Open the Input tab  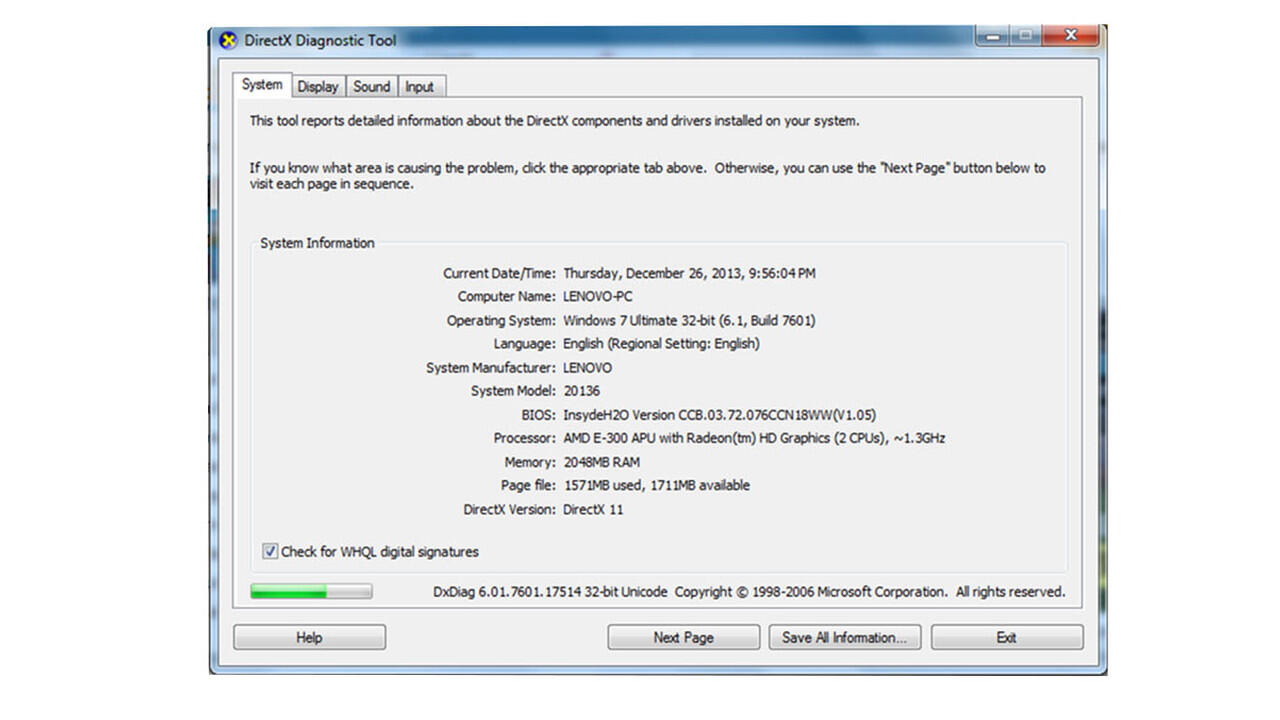(419, 87)
